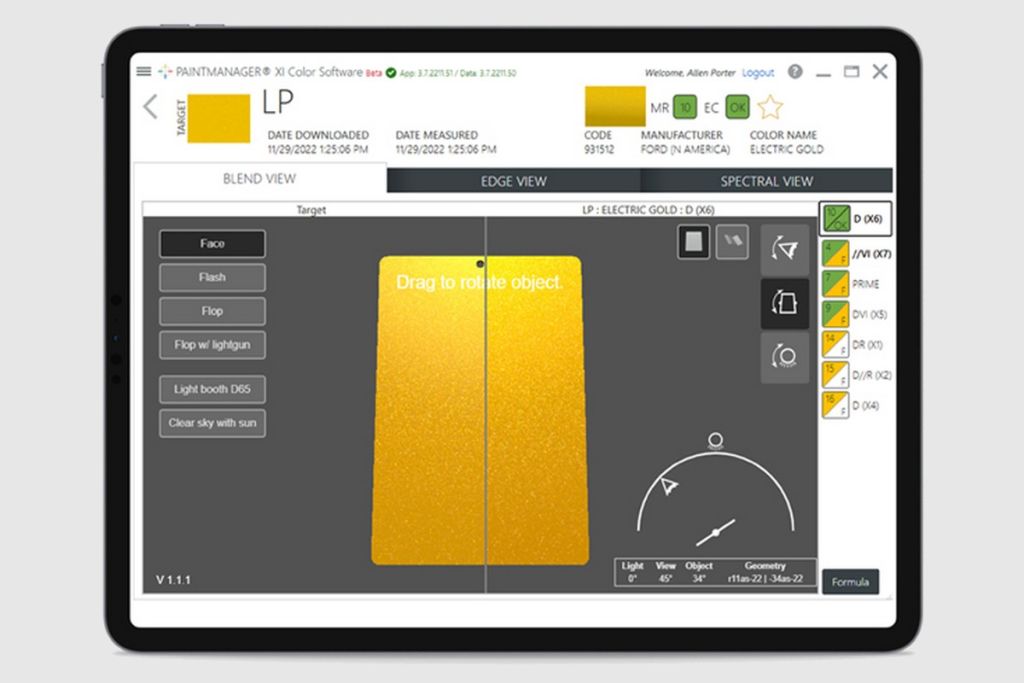The width and height of the screenshot is (1024, 683).
Task: Select the rotate light source tool
Action: (x=785, y=357)
